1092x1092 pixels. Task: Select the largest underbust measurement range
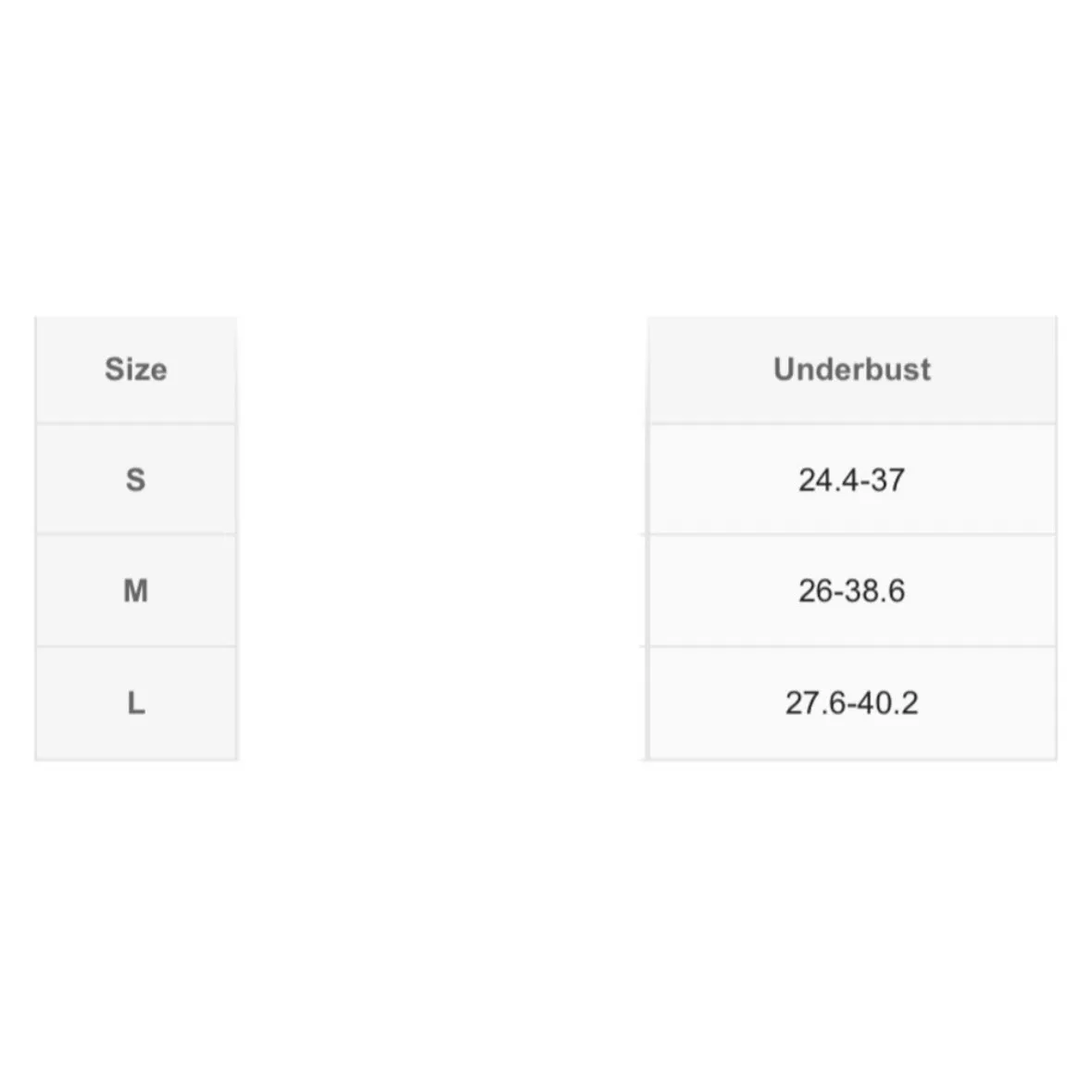pos(852,704)
